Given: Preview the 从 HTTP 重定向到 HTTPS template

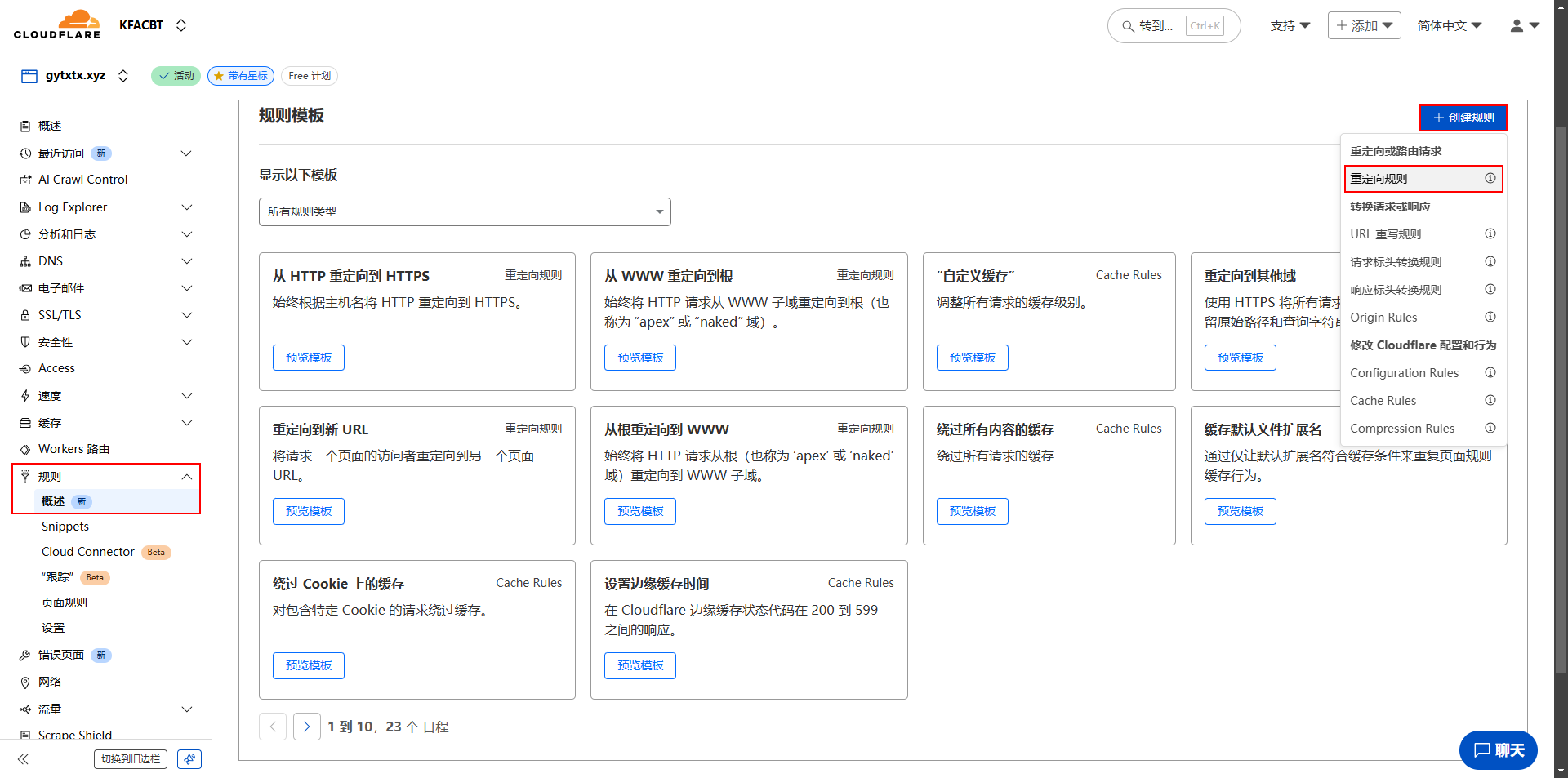Looking at the screenshot, I should pyautogui.click(x=309, y=358).
